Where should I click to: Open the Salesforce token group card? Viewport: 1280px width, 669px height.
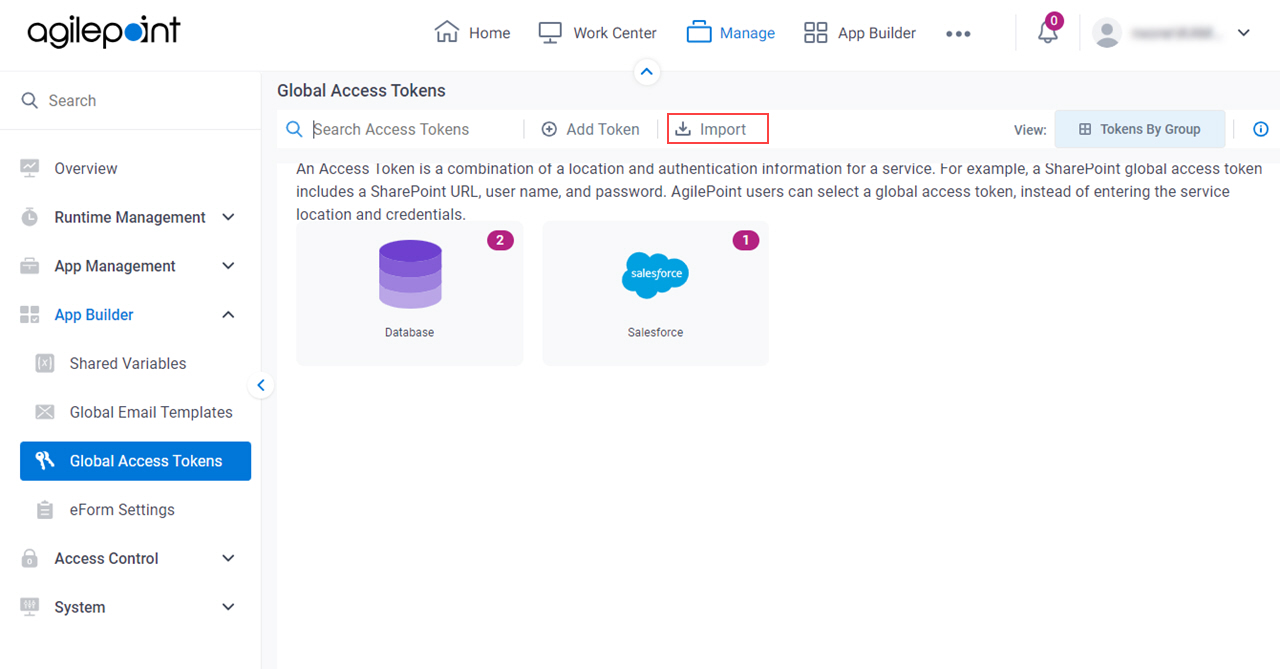click(x=656, y=293)
